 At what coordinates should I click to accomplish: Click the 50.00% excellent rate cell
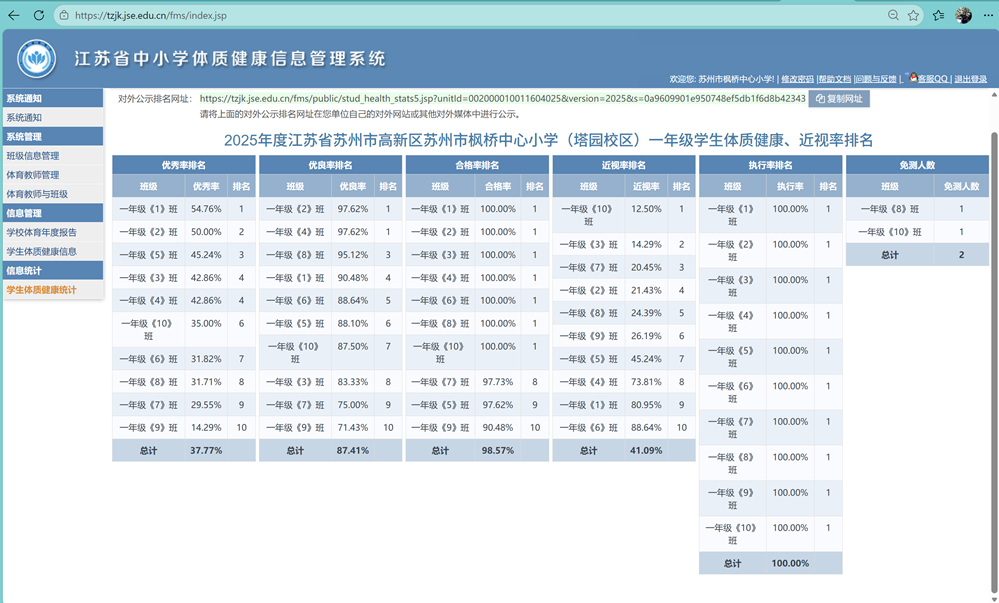206,231
